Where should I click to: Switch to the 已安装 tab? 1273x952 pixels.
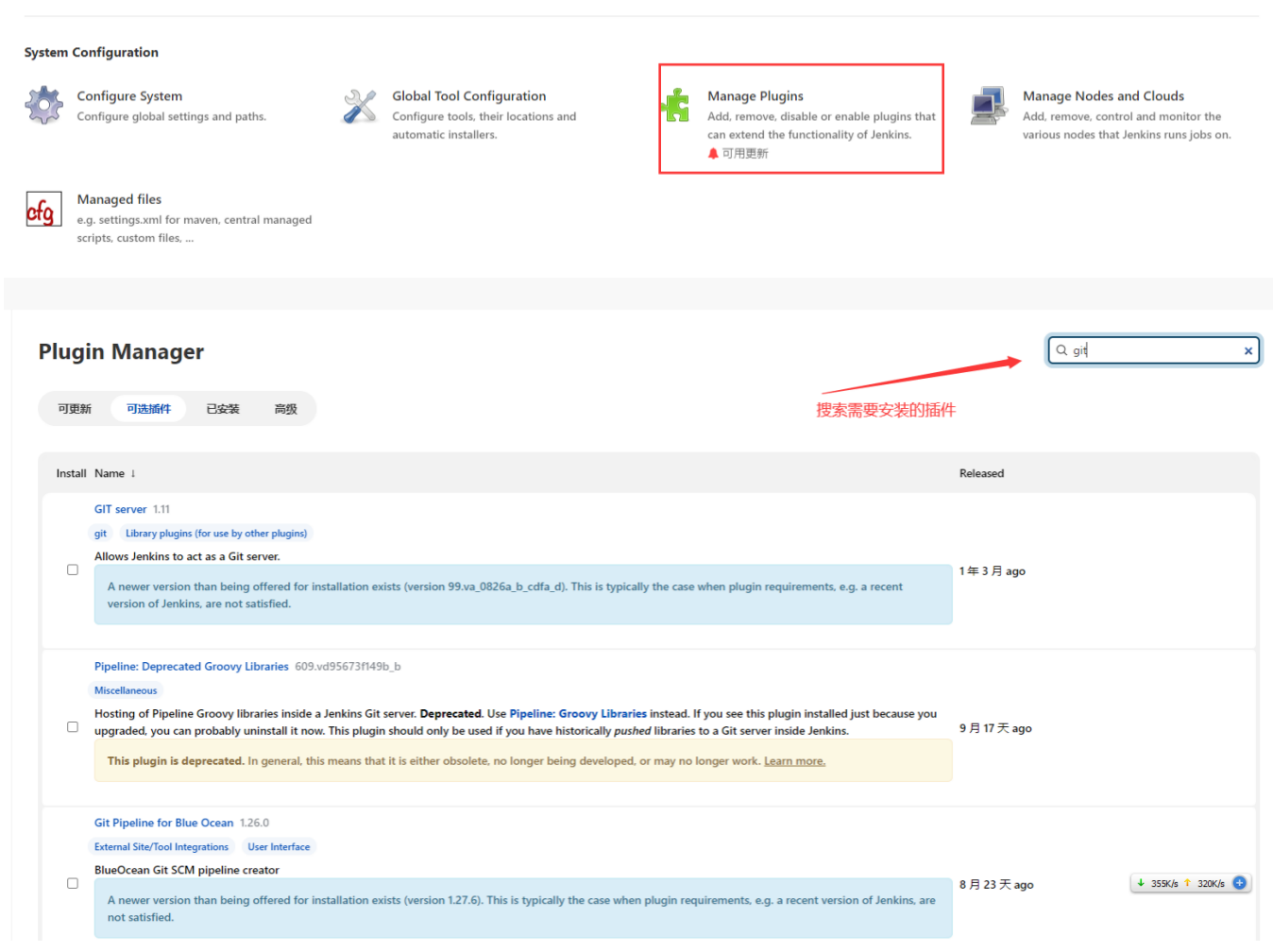(x=223, y=409)
